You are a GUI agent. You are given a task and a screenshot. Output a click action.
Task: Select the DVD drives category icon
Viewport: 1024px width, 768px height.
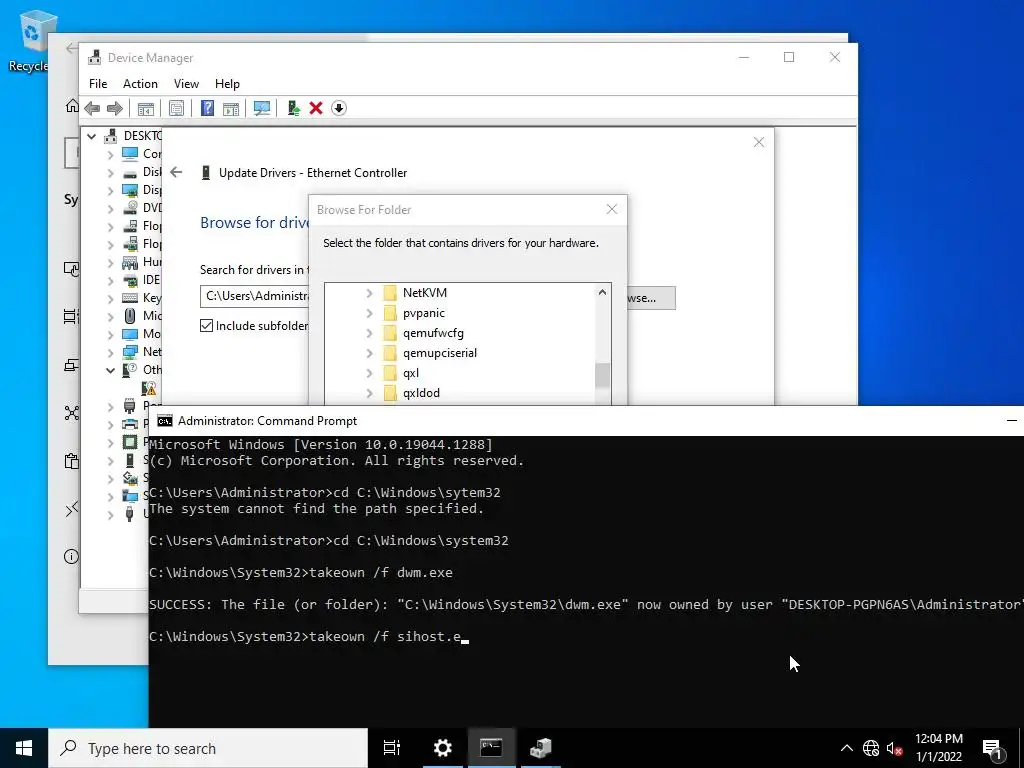(x=130, y=208)
